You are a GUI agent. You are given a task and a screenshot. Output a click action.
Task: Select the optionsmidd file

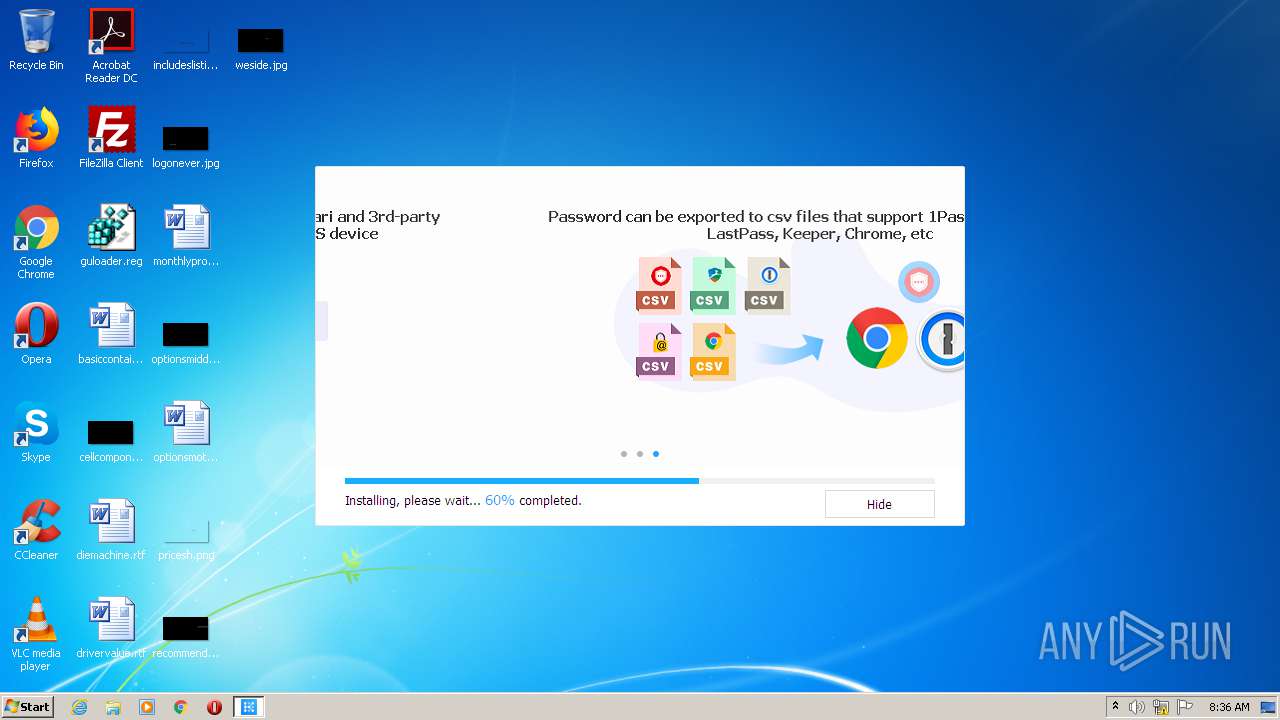[x=186, y=342]
